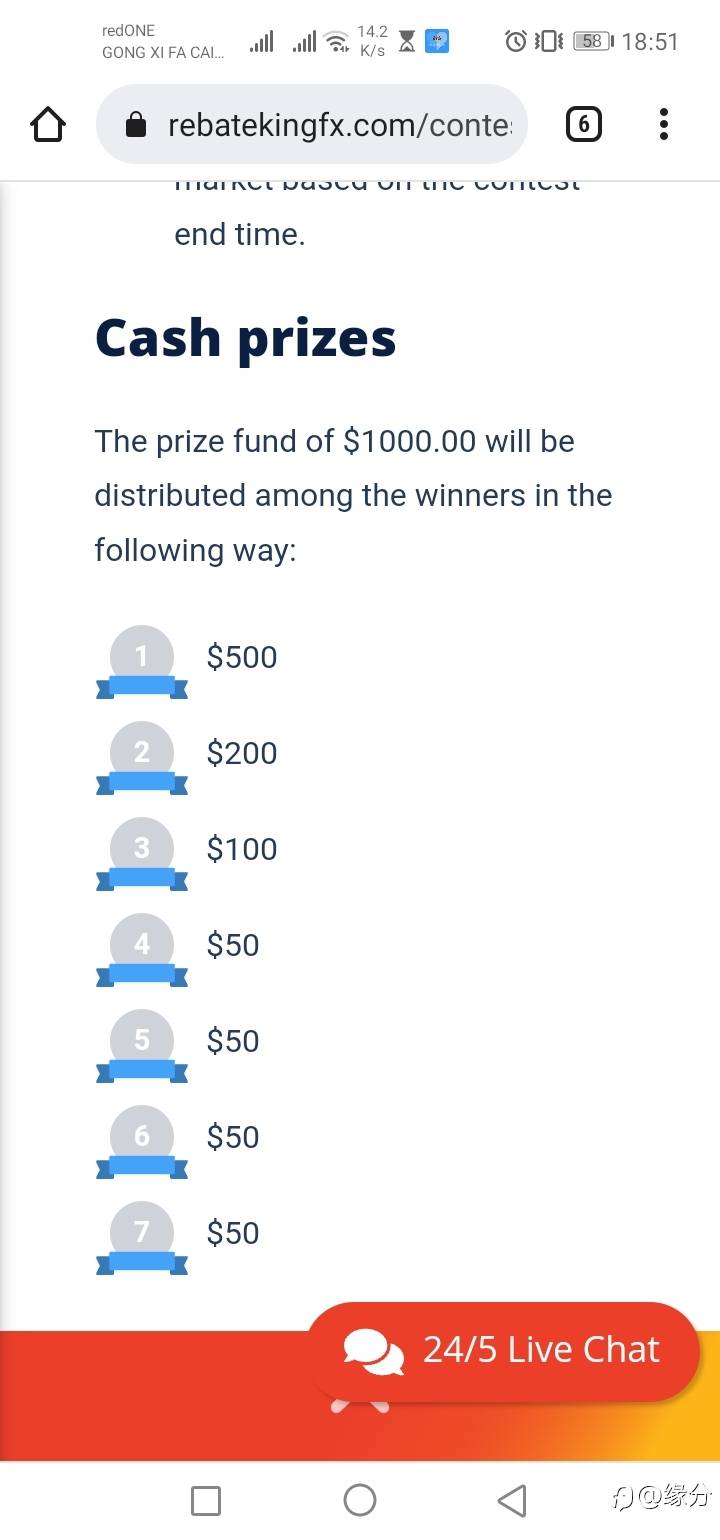Tap the Chrome home icon
Image resolution: width=720 pixels, height=1540 pixels.
pos(48,125)
